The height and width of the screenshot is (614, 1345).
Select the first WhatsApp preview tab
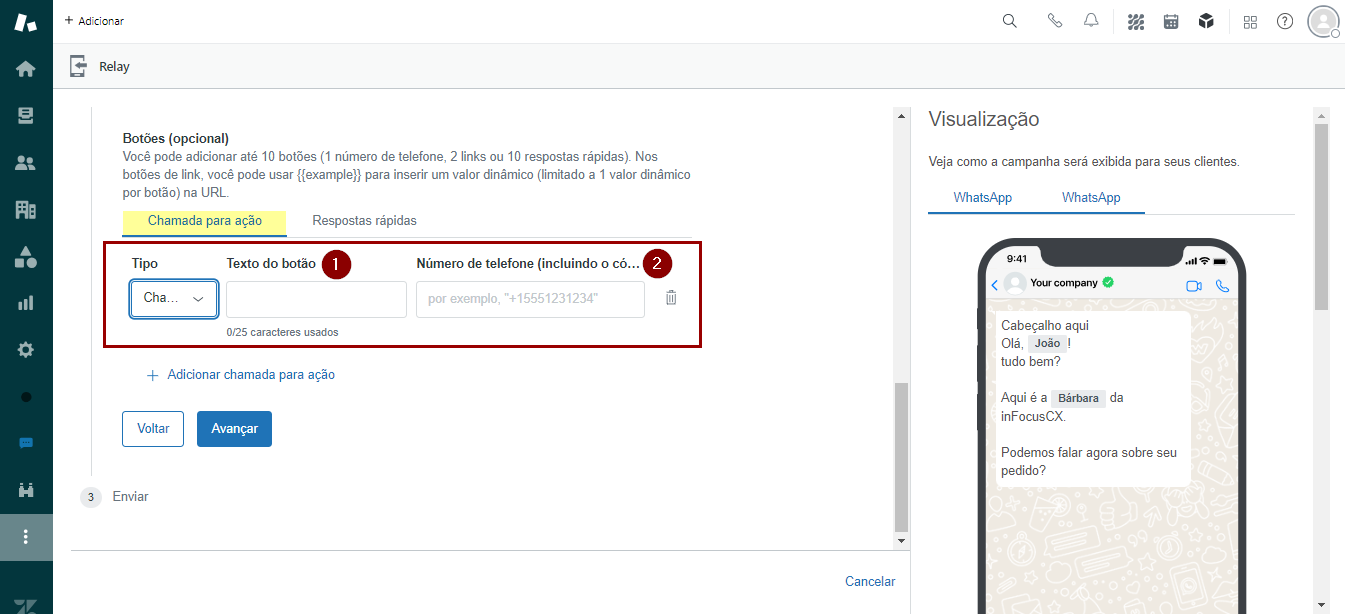pyautogui.click(x=982, y=198)
